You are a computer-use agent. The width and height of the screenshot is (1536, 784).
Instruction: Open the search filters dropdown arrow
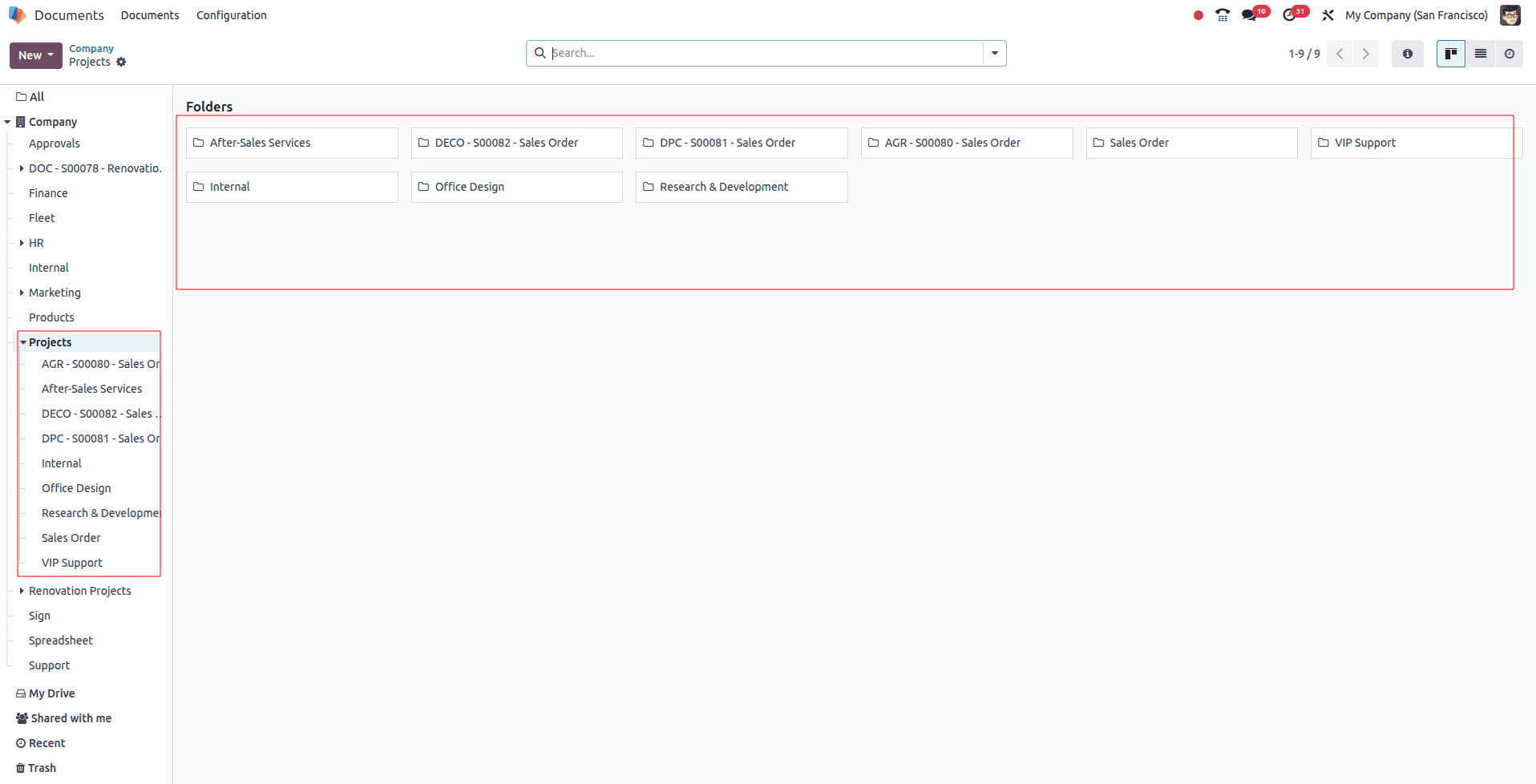pos(994,53)
